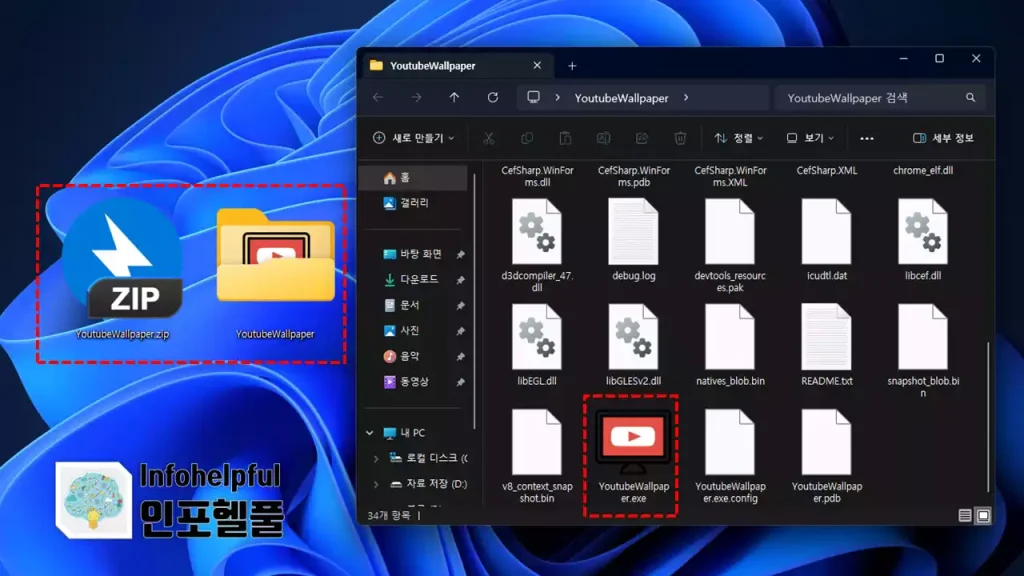Click the navigation pane scrollbar
The image size is (1024, 576).
coord(475,300)
